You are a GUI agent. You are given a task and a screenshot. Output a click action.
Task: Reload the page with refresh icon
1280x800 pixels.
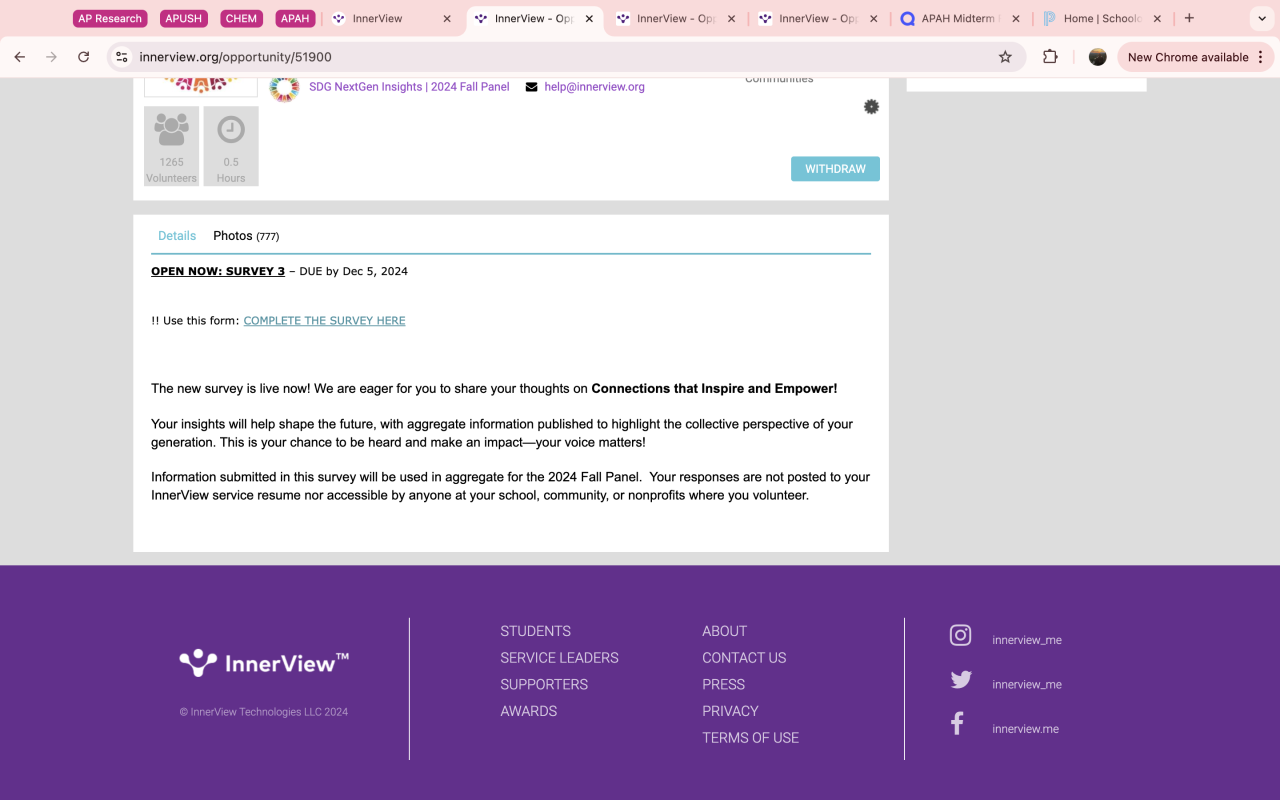(x=84, y=57)
